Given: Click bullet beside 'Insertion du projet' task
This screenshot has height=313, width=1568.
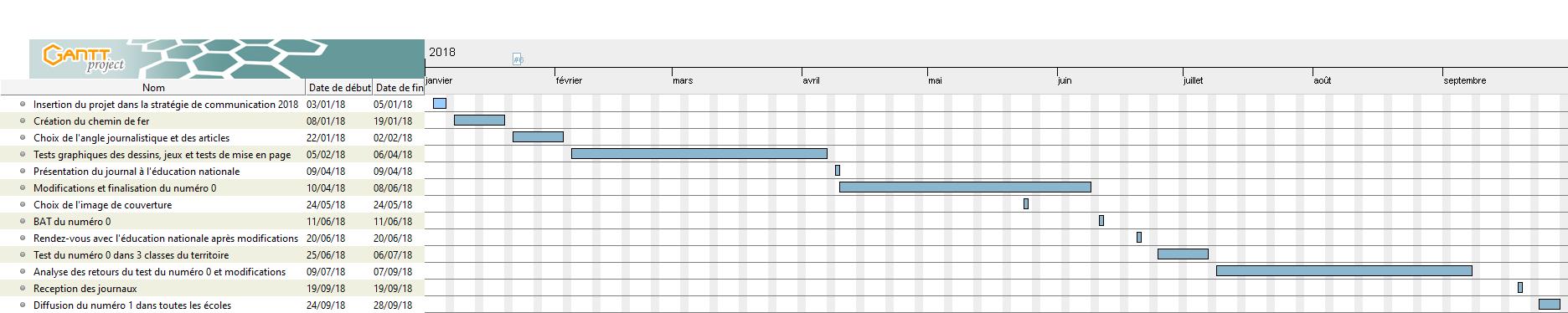Looking at the screenshot, I should [x=23, y=105].
